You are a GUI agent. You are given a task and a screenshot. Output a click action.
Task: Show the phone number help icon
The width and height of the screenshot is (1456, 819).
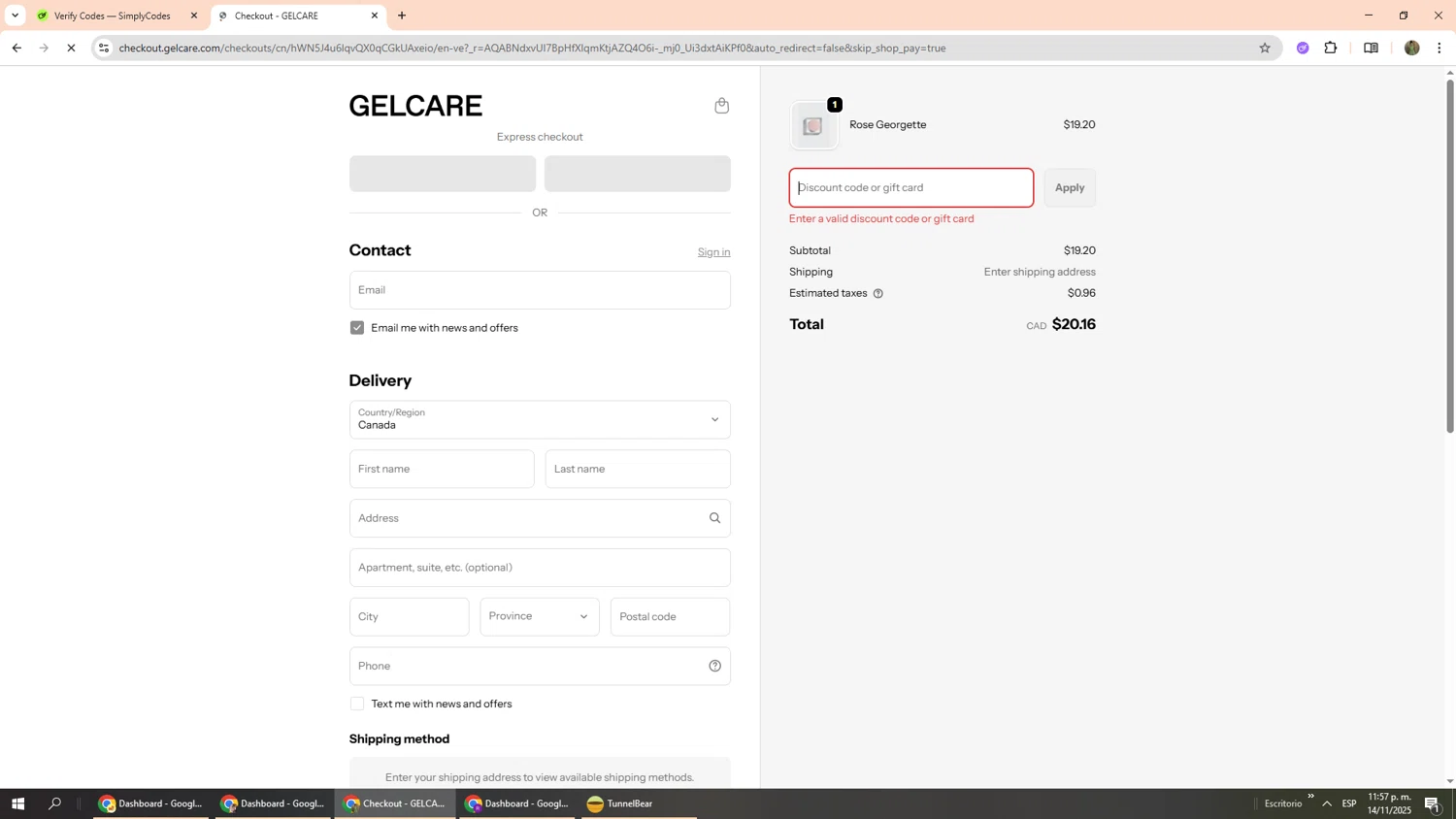714,666
